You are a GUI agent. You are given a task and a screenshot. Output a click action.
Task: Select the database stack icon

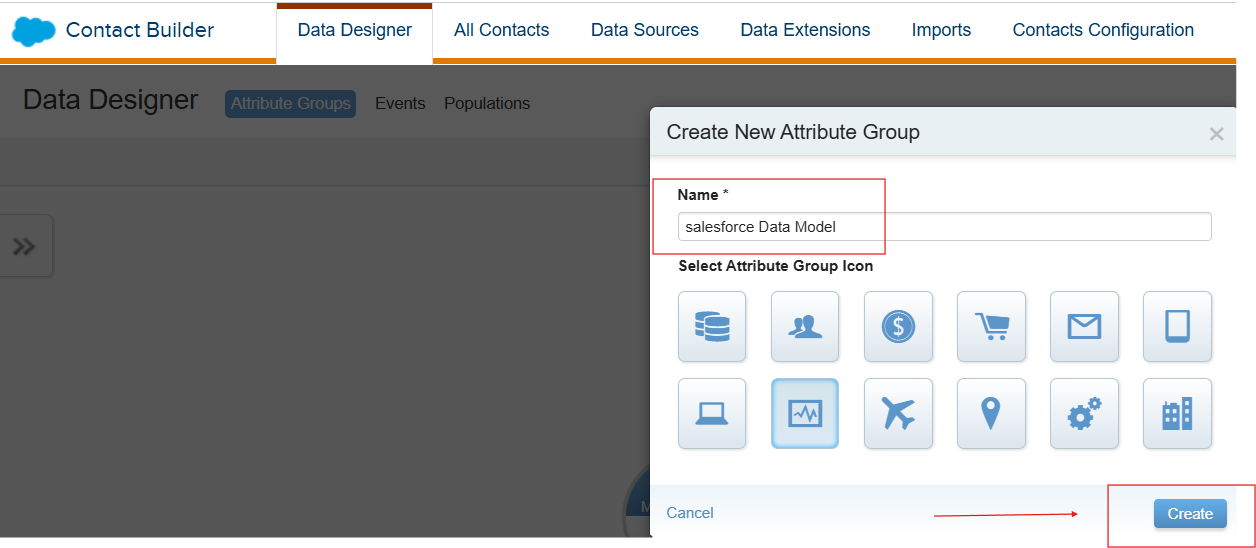tap(712, 326)
